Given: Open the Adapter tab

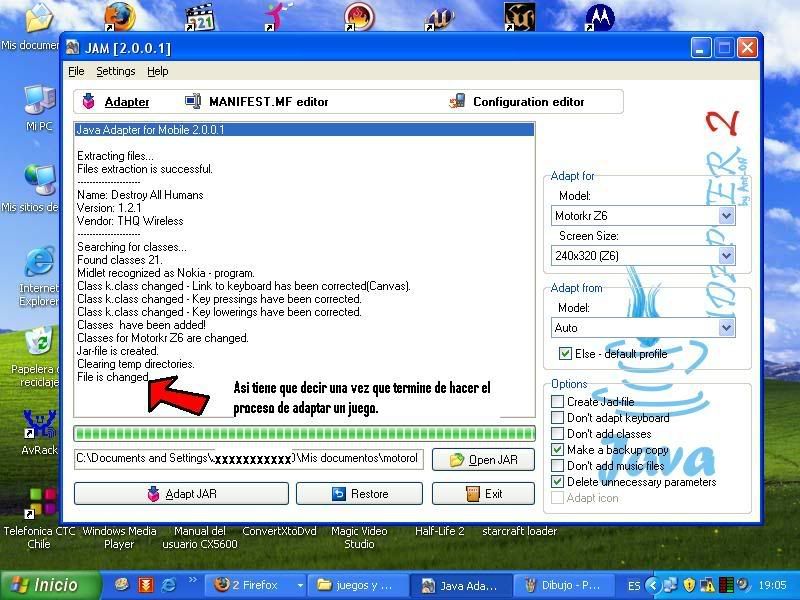Looking at the screenshot, I should [116, 102].
